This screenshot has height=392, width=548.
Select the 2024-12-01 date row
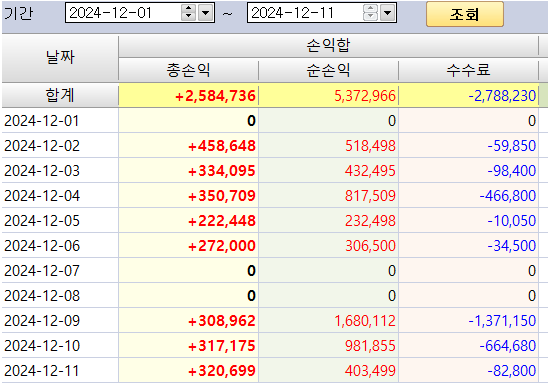[x=60, y=121]
